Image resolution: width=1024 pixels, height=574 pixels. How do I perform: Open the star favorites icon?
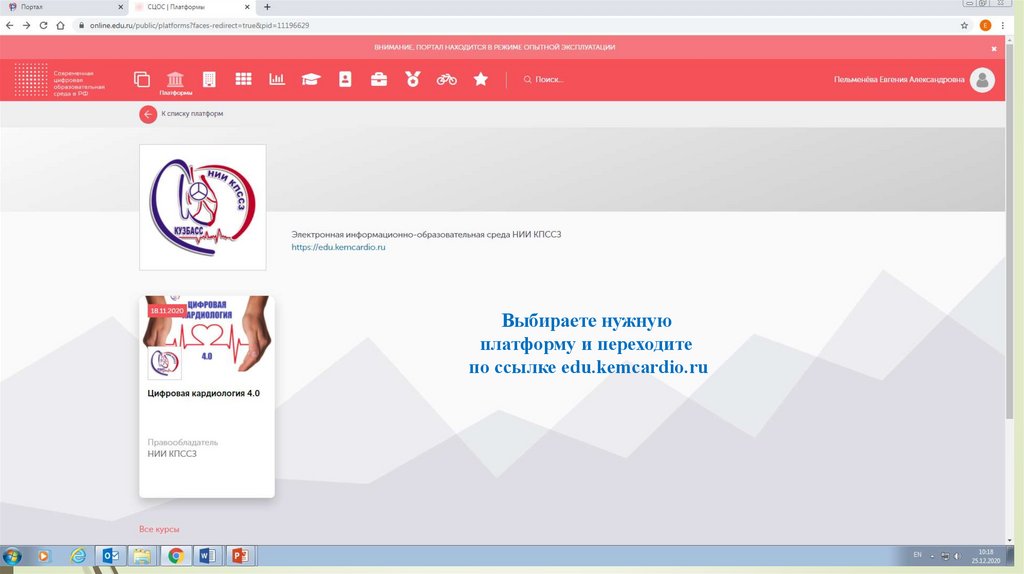pyautogui.click(x=481, y=79)
